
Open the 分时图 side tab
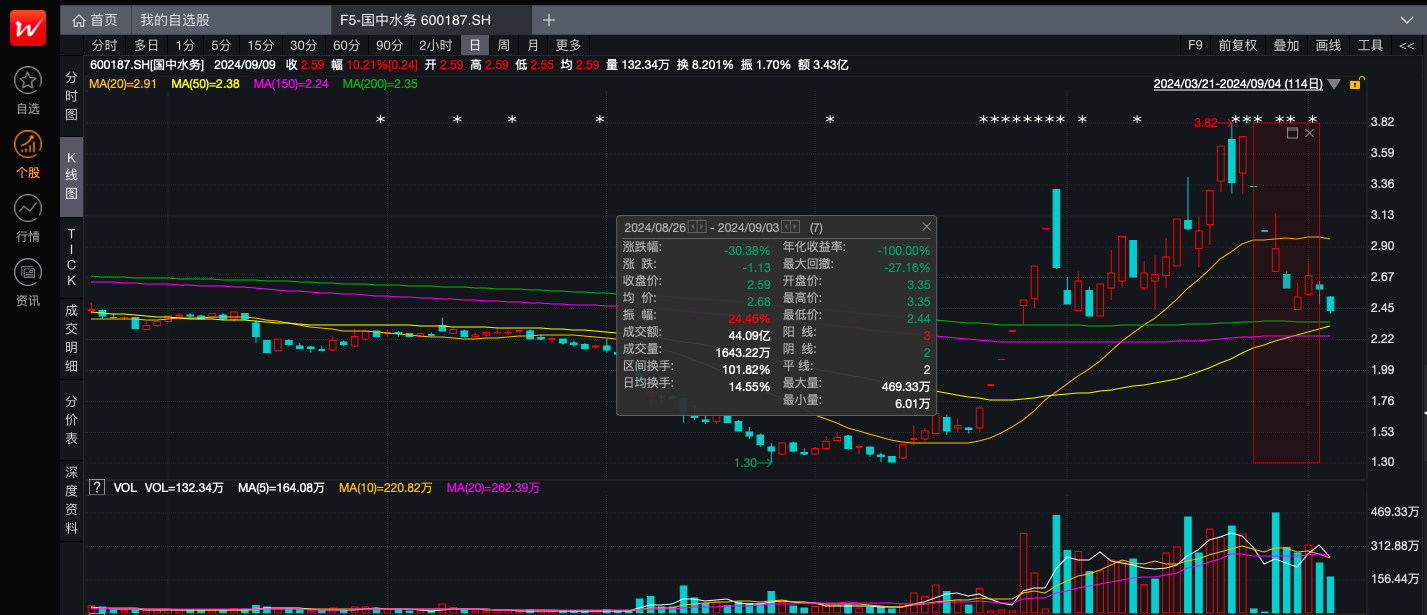71,96
